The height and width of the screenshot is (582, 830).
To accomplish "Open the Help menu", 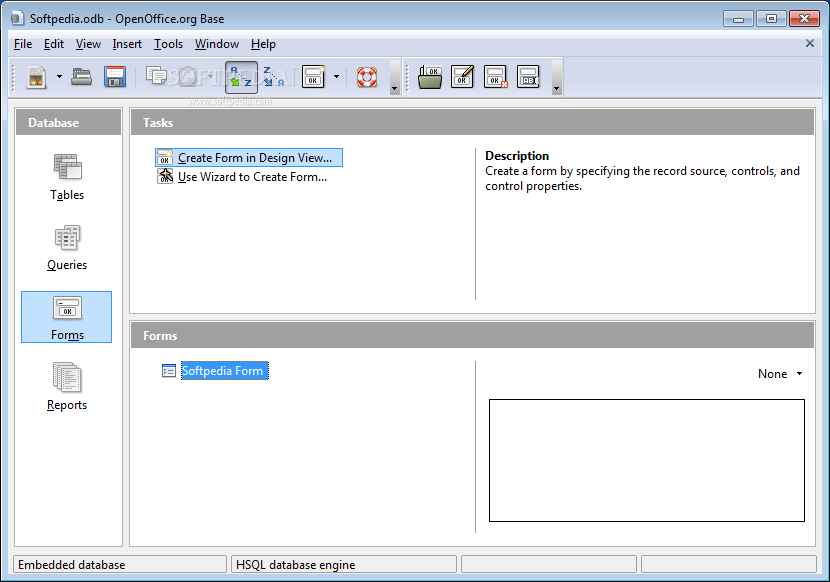I will 263,44.
